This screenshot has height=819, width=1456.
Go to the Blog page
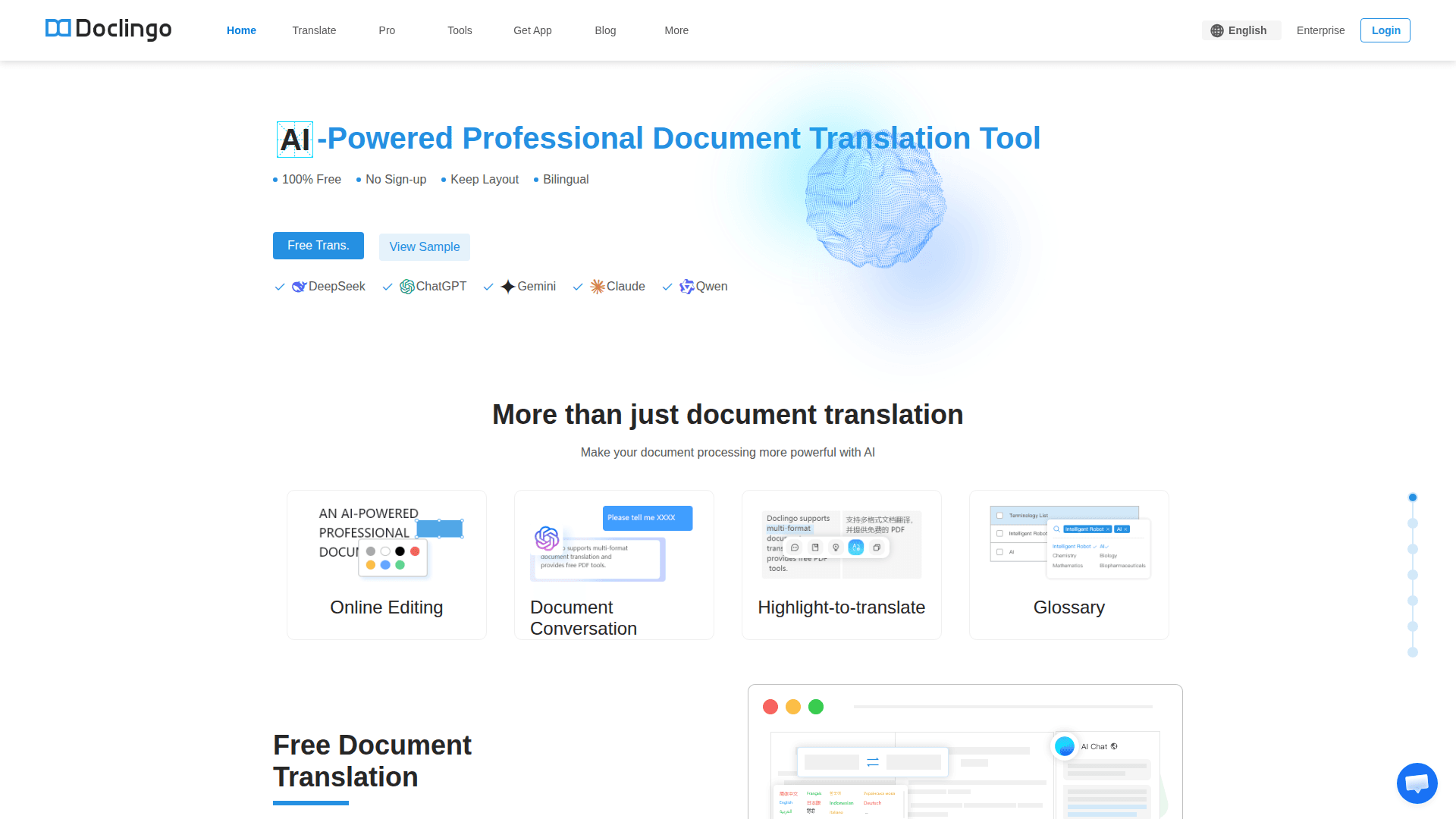pos(605,30)
